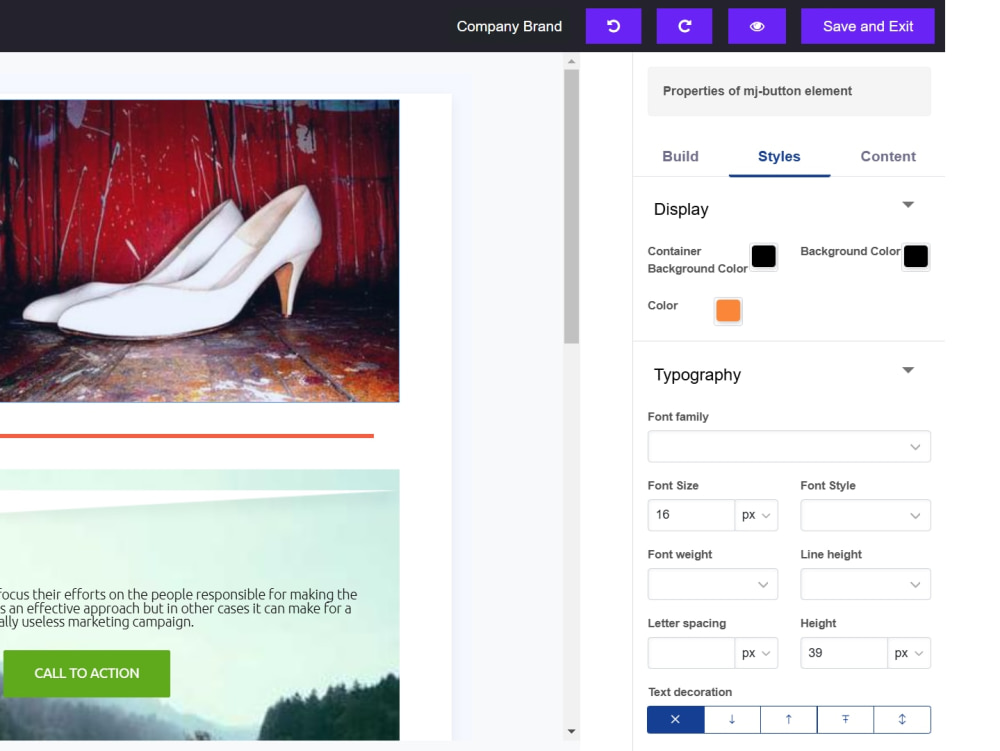Switch to the Build tab
Viewport: 1000px width, 751px height.
pyautogui.click(x=680, y=156)
